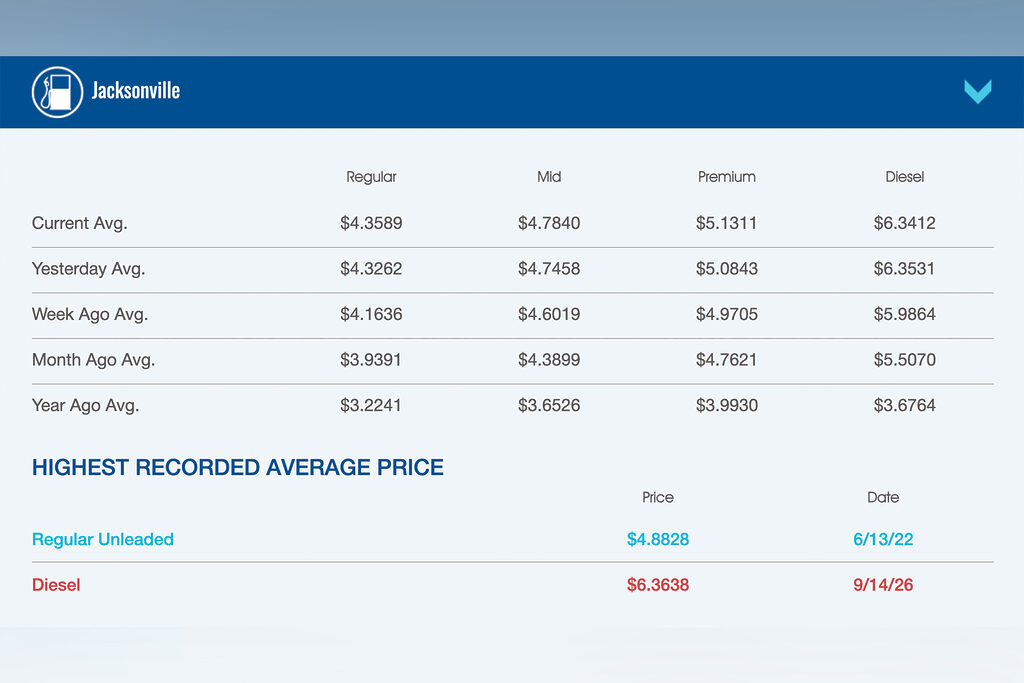Select the Yesterday Avg. row label
The width and height of the screenshot is (1024, 683).
88,269
